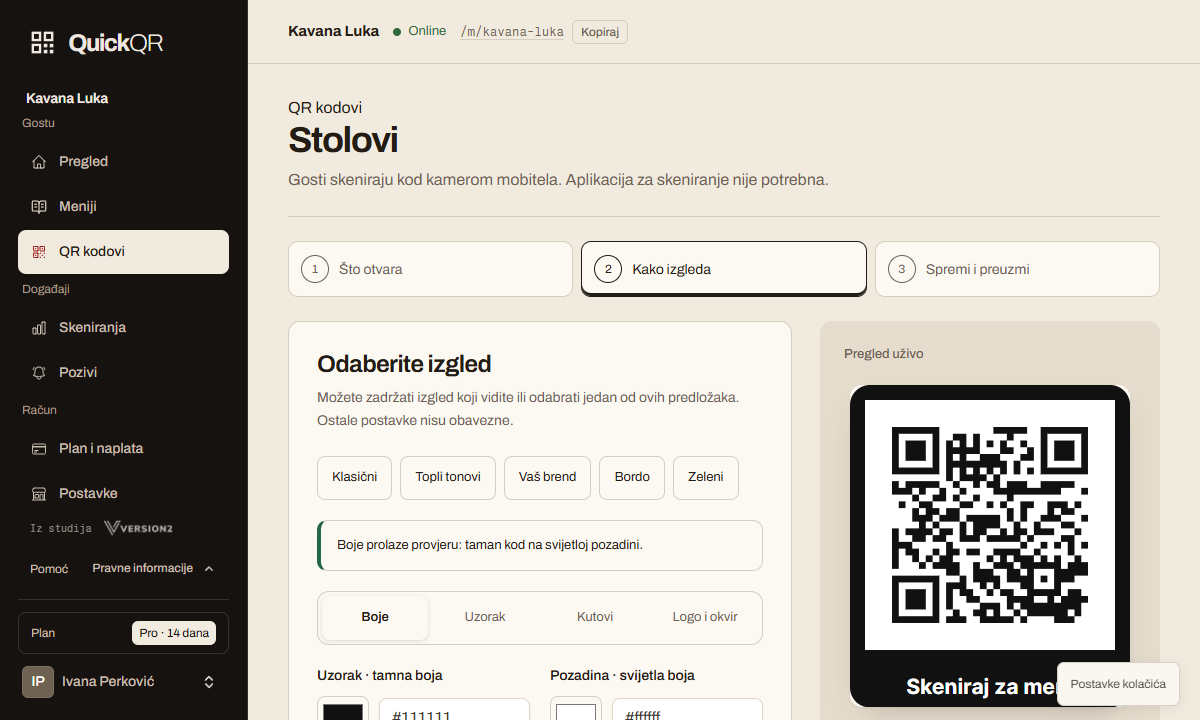Open the Pomoć help link

49,568
